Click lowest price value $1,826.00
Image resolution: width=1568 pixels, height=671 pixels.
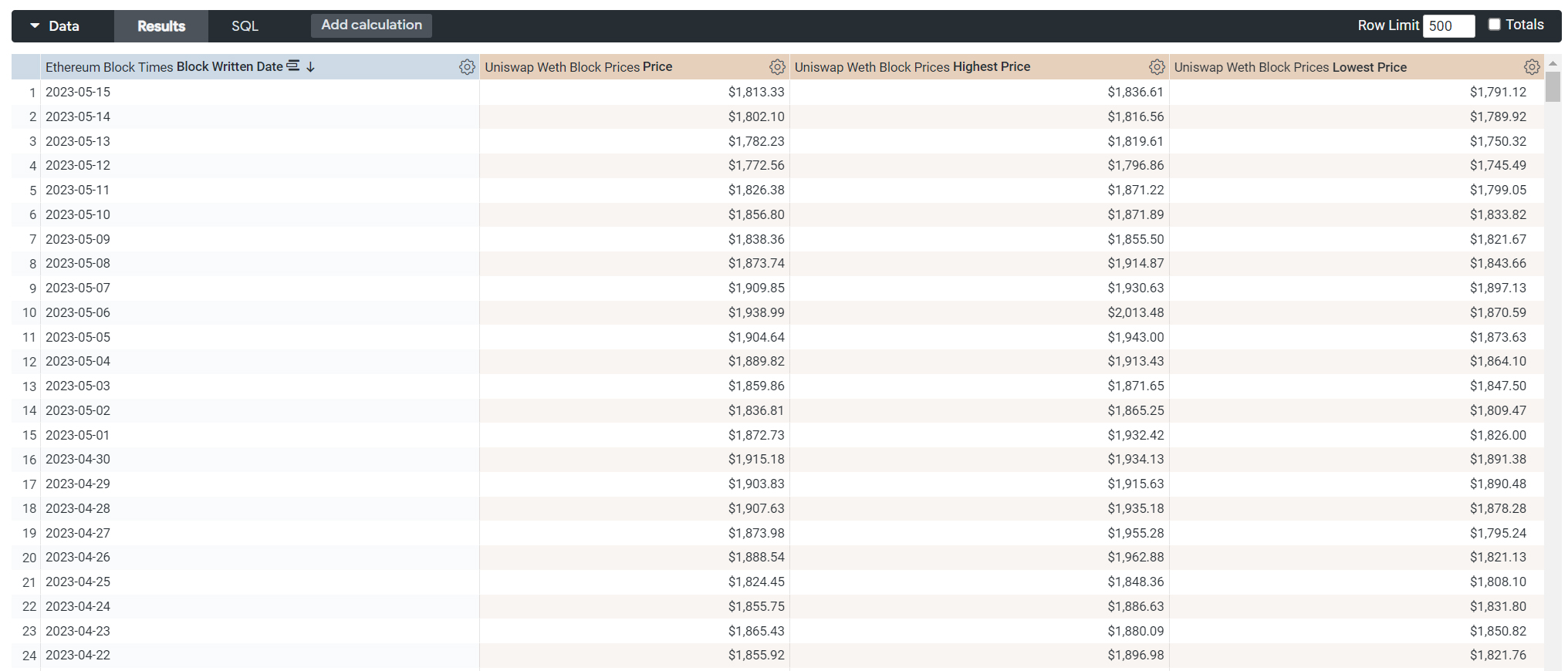(1498, 435)
